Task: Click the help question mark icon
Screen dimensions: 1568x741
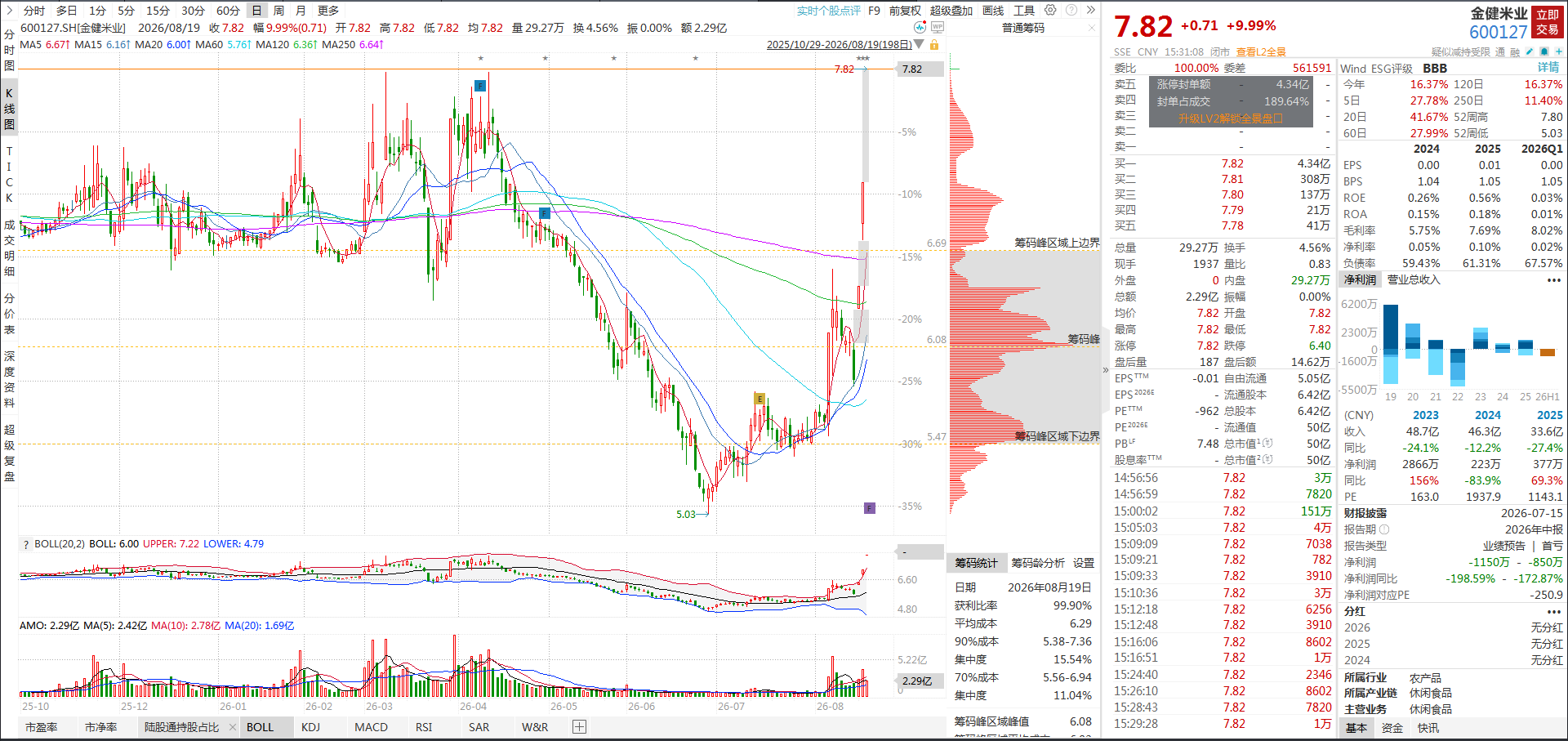Action: [x=1071, y=11]
